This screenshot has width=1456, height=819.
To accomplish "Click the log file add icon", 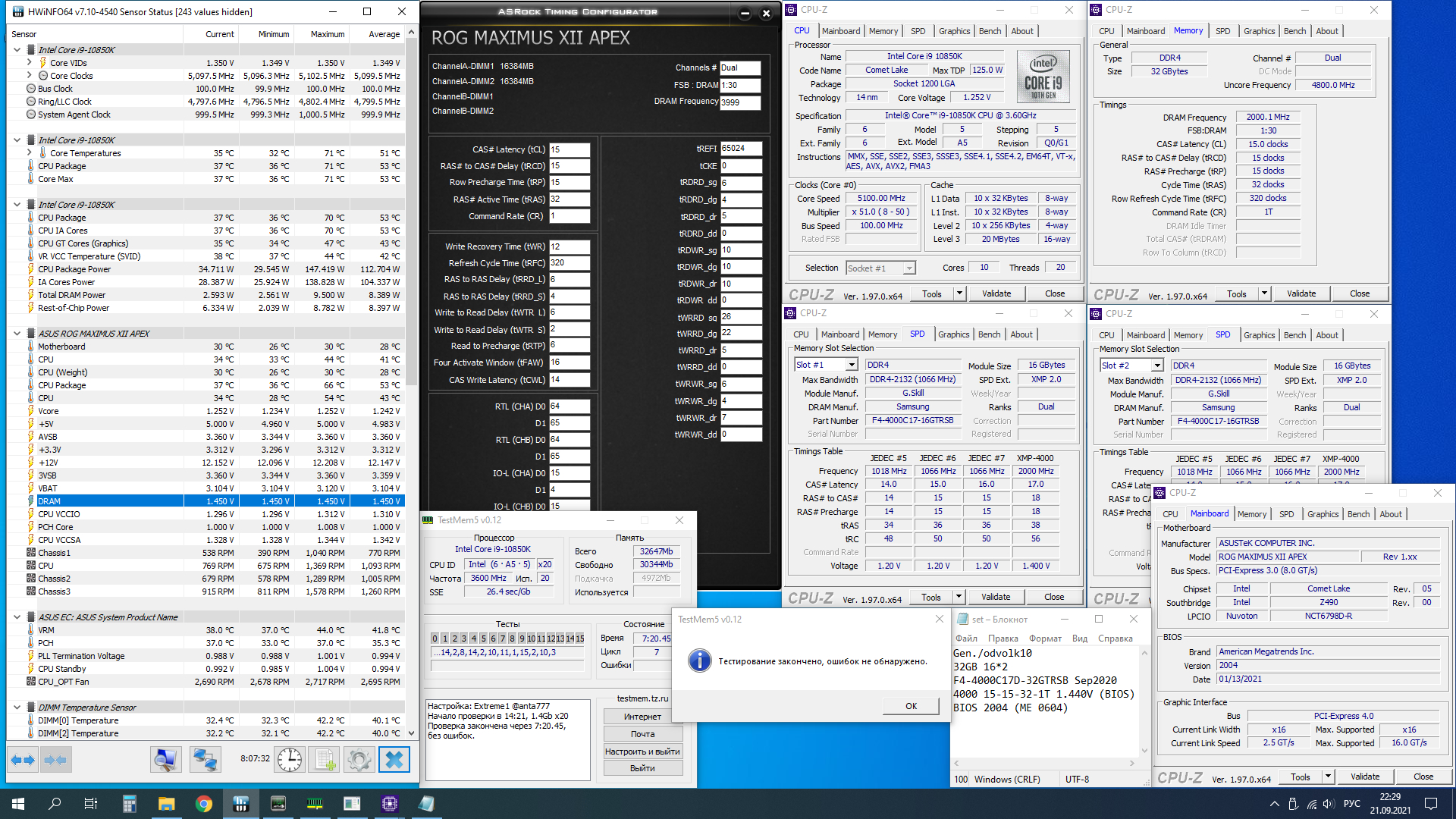I will [x=325, y=760].
